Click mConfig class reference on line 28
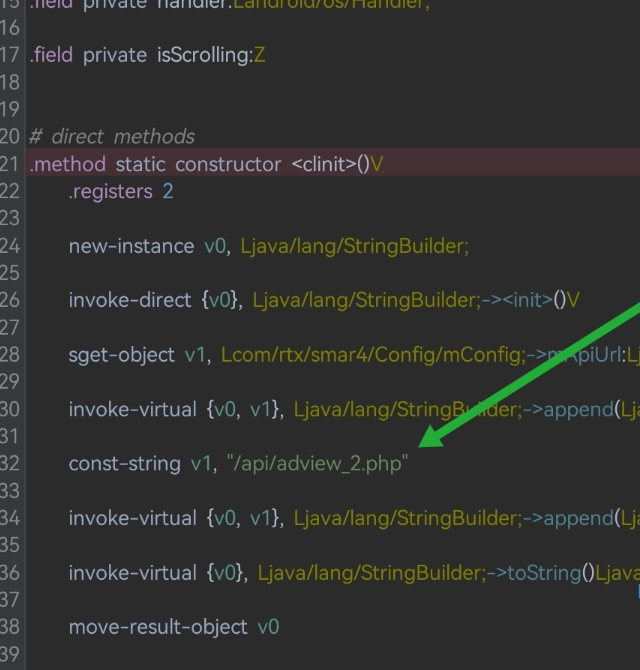This screenshot has height=670, width=640. click(380, 355)
